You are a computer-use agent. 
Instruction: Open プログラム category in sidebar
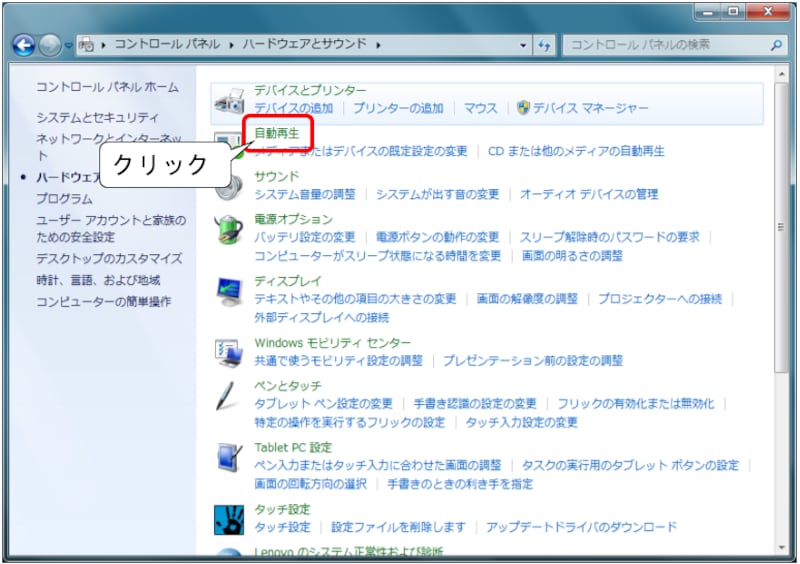coord(64,199)
